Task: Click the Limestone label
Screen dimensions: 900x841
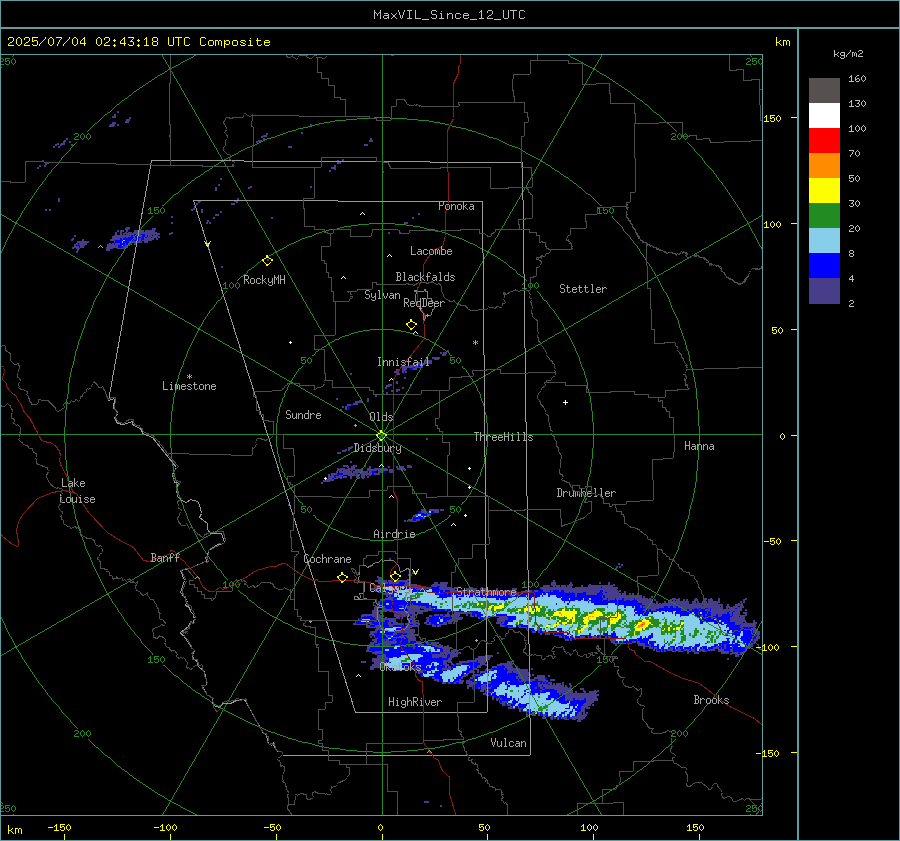Action: (x=189, y=386)
